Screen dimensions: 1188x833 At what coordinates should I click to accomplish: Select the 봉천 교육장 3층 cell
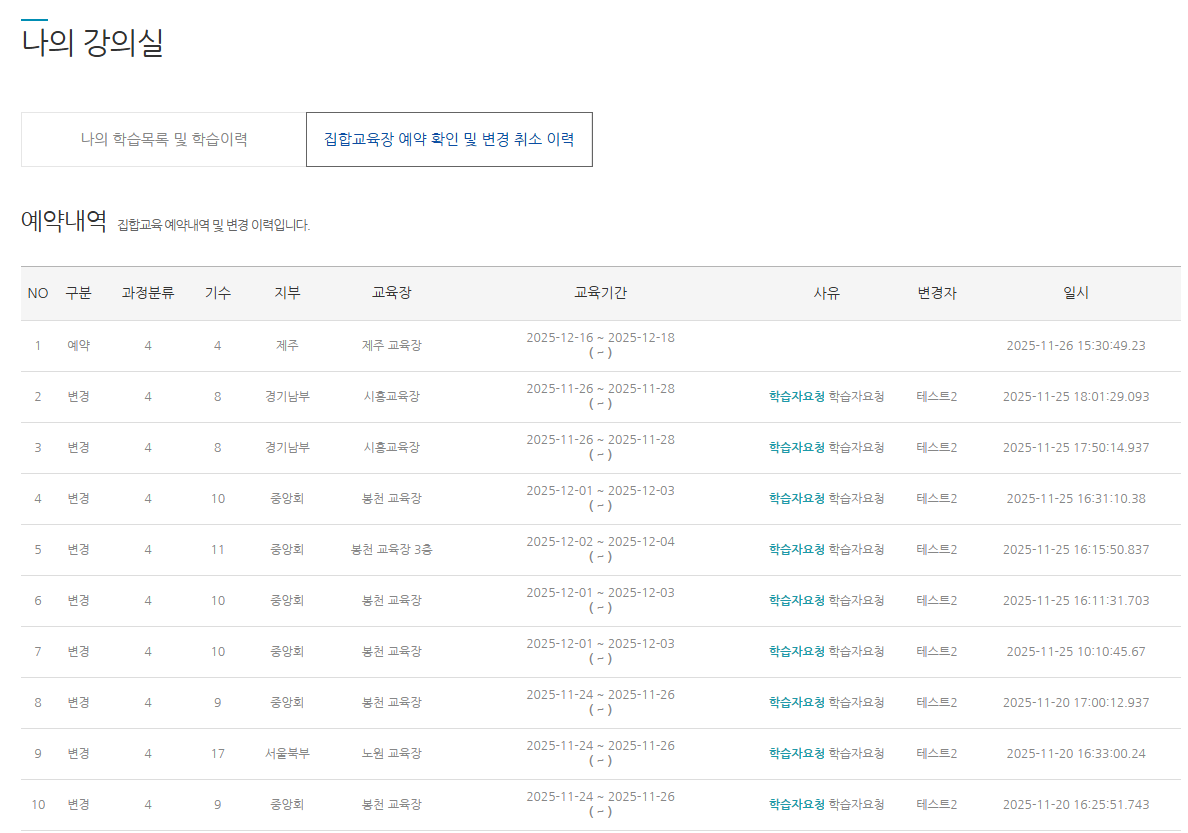point(391,549)
